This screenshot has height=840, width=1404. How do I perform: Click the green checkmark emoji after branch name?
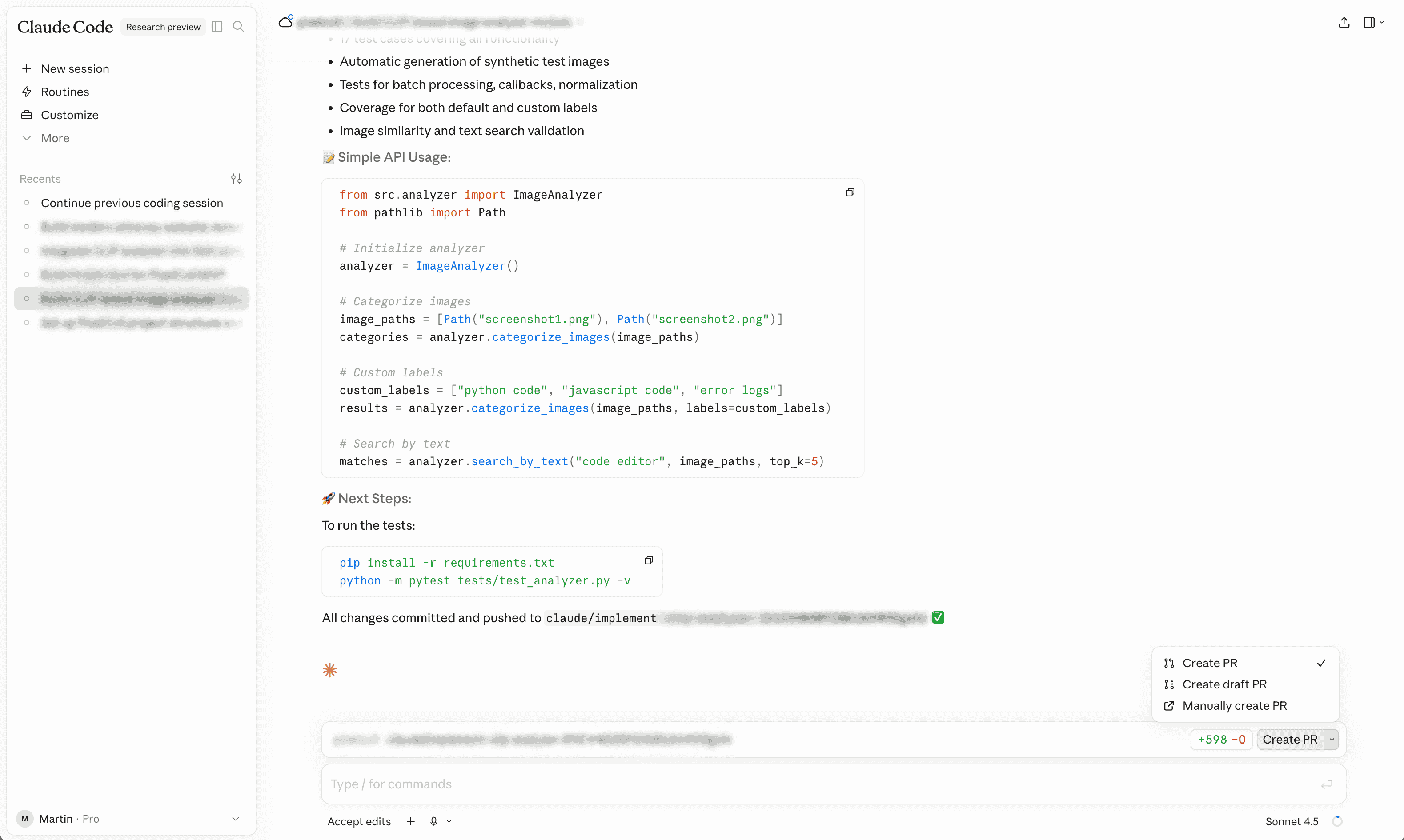[x=938, y=617]
